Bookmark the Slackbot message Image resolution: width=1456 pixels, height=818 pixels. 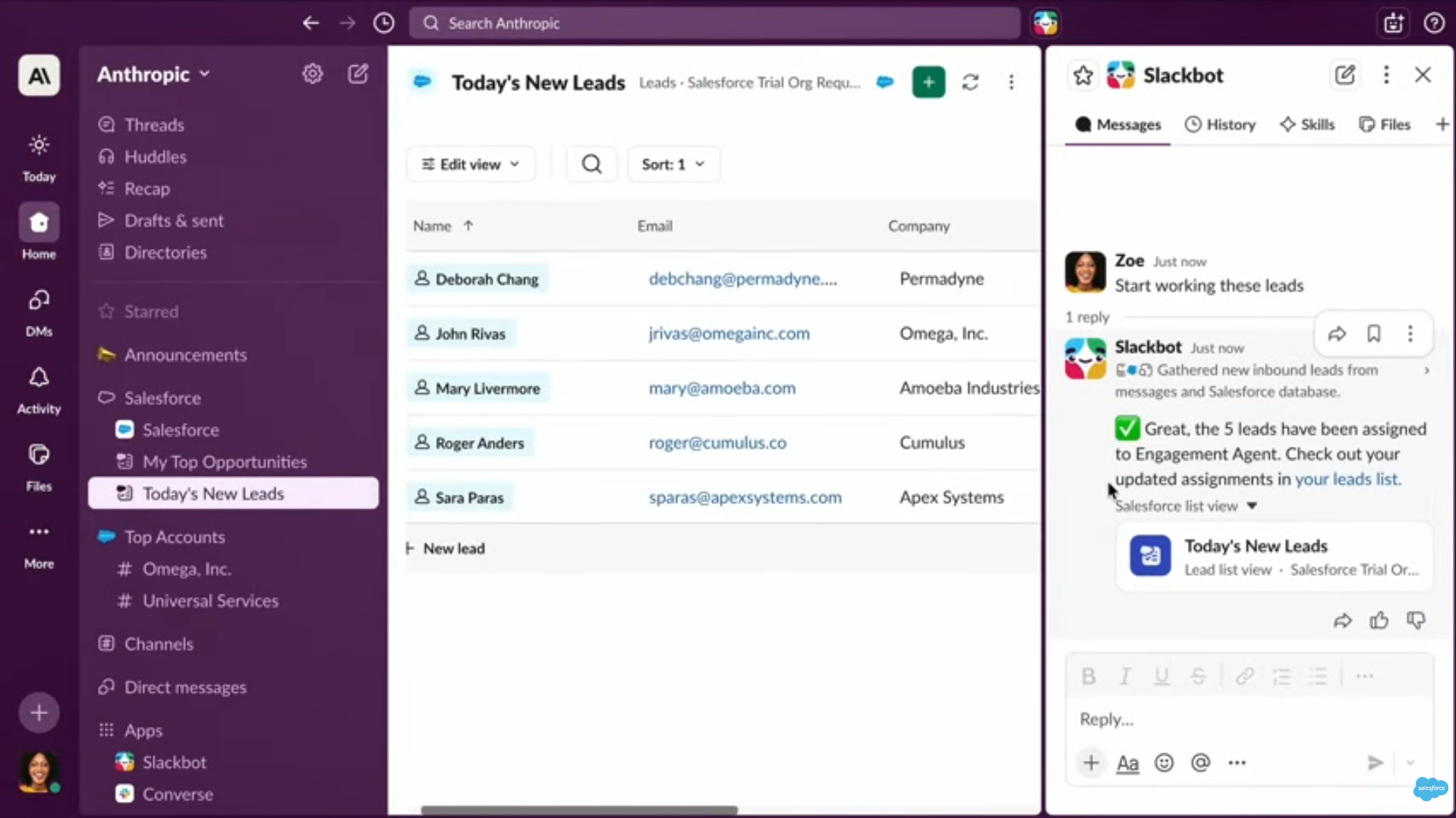(1373, 334)
